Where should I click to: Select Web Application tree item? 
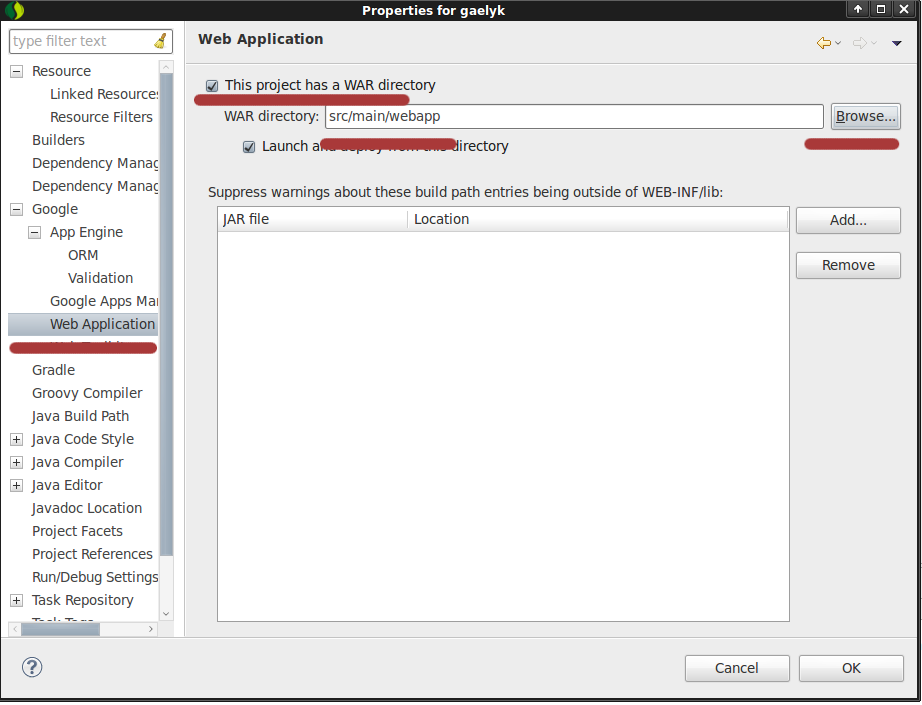(x=102, y=324)
